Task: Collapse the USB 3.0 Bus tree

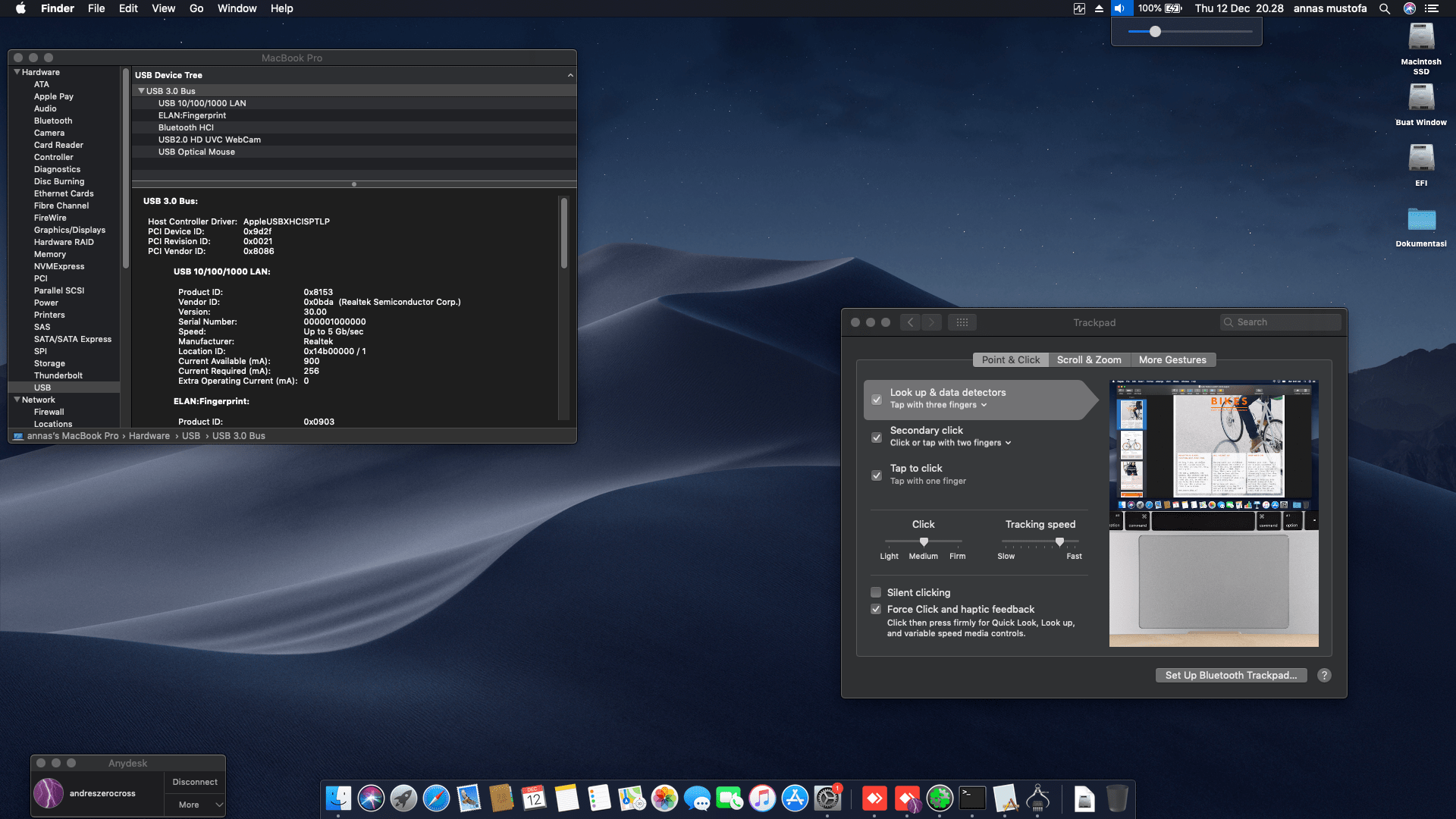Action: pyautogui.click(x=141, y=91)
